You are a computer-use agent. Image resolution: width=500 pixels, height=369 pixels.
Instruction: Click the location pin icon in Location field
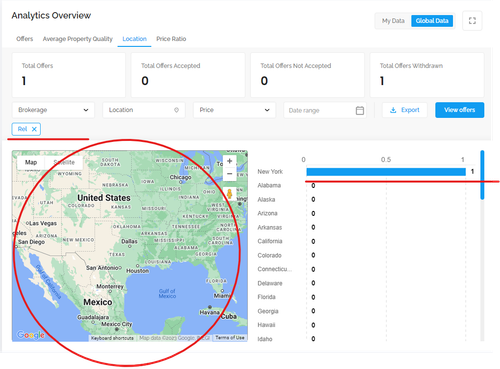176,110
